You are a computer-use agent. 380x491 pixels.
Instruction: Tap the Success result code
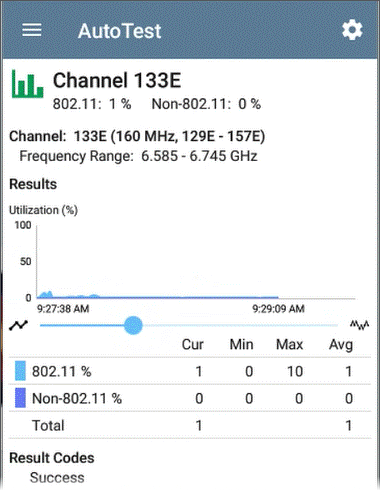pos(57,478)
